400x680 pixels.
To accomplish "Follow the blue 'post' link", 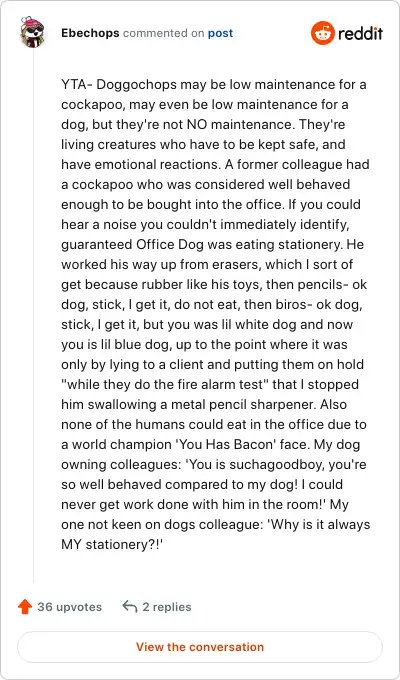I will pos(220,33).
